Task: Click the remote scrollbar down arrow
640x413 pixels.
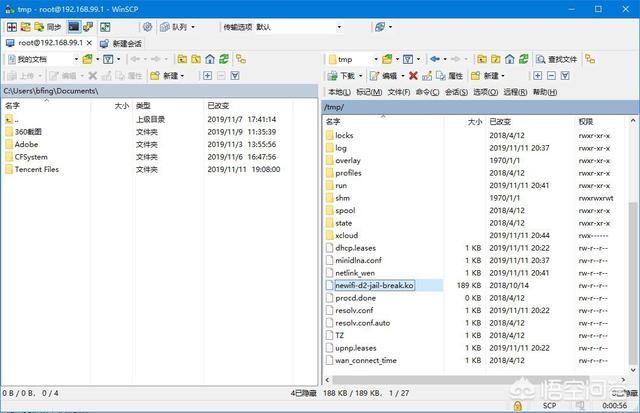Action: tap(633, 370)
